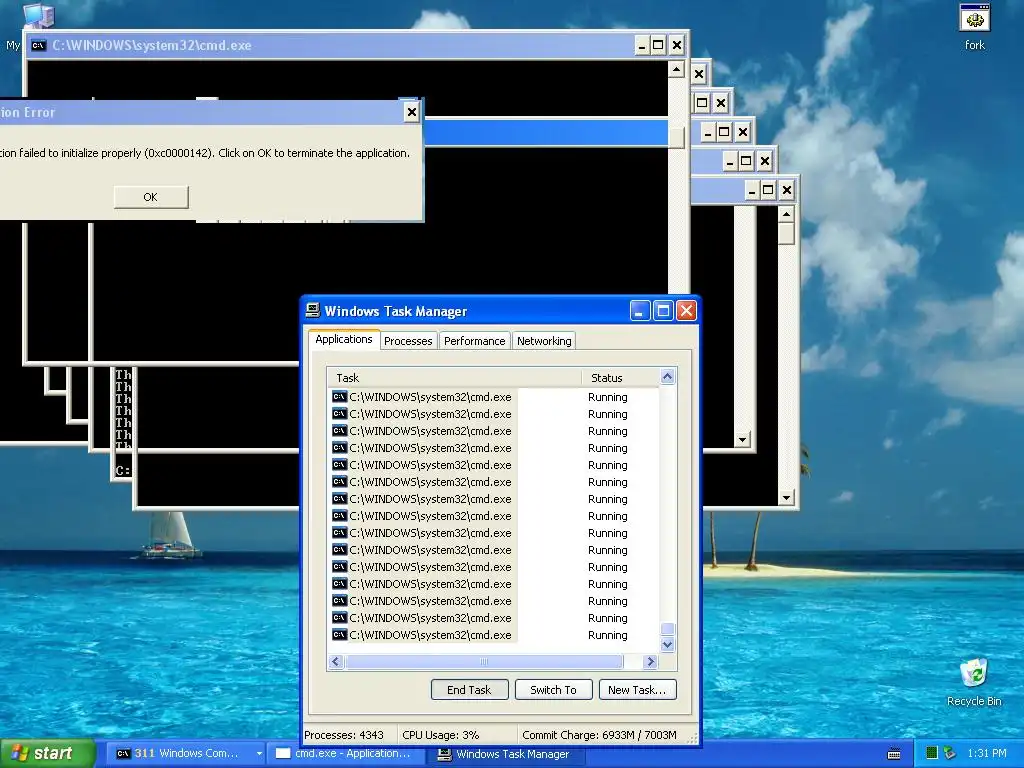Switch to the Processes tab
1024x768 pixels.
408,341
